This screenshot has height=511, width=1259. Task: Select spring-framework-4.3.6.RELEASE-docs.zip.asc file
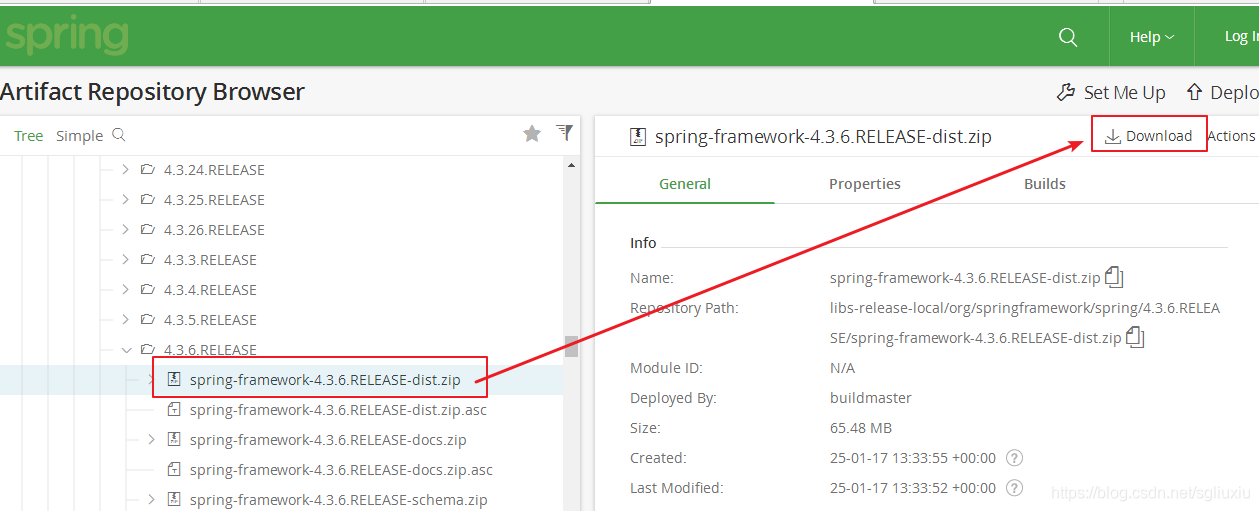341,470
